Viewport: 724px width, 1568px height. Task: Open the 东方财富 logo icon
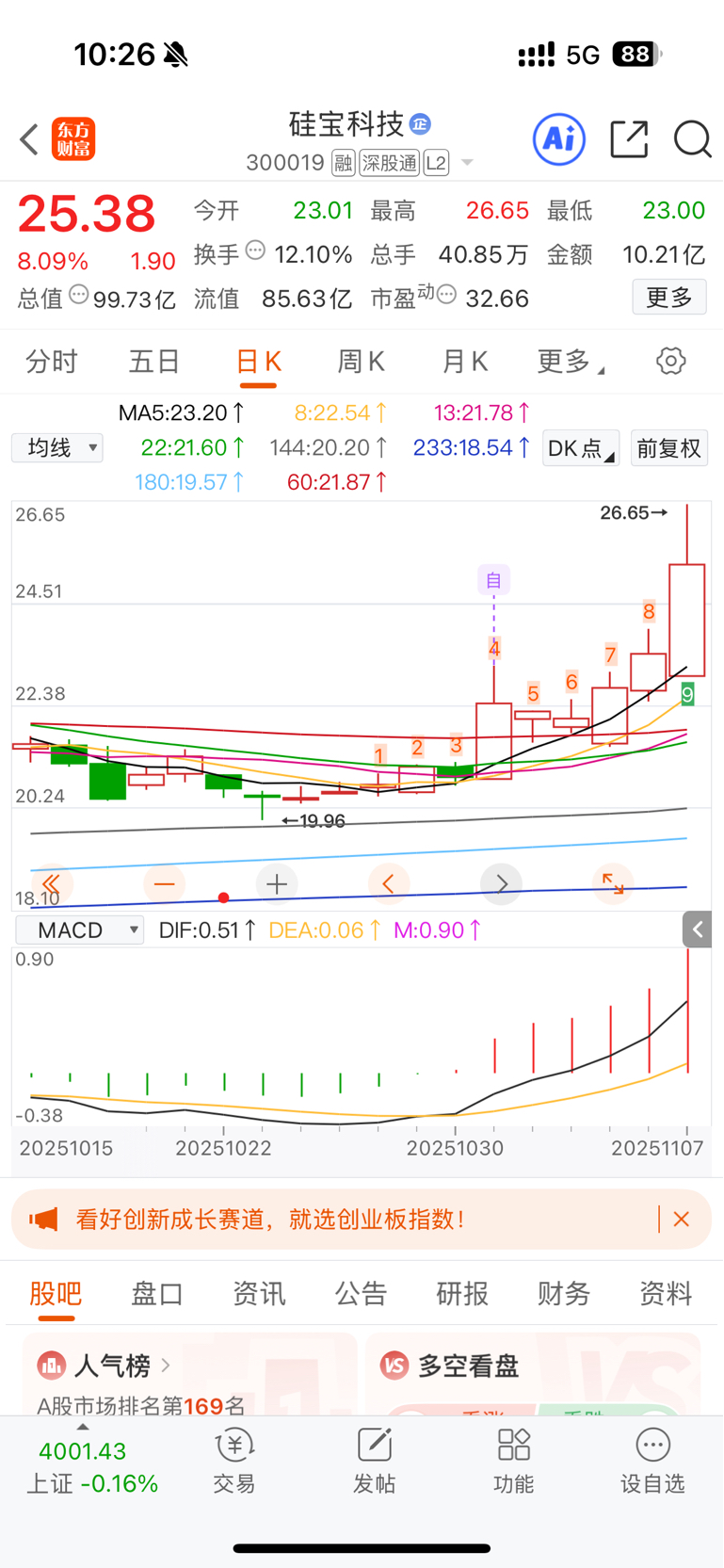[73, 139]
